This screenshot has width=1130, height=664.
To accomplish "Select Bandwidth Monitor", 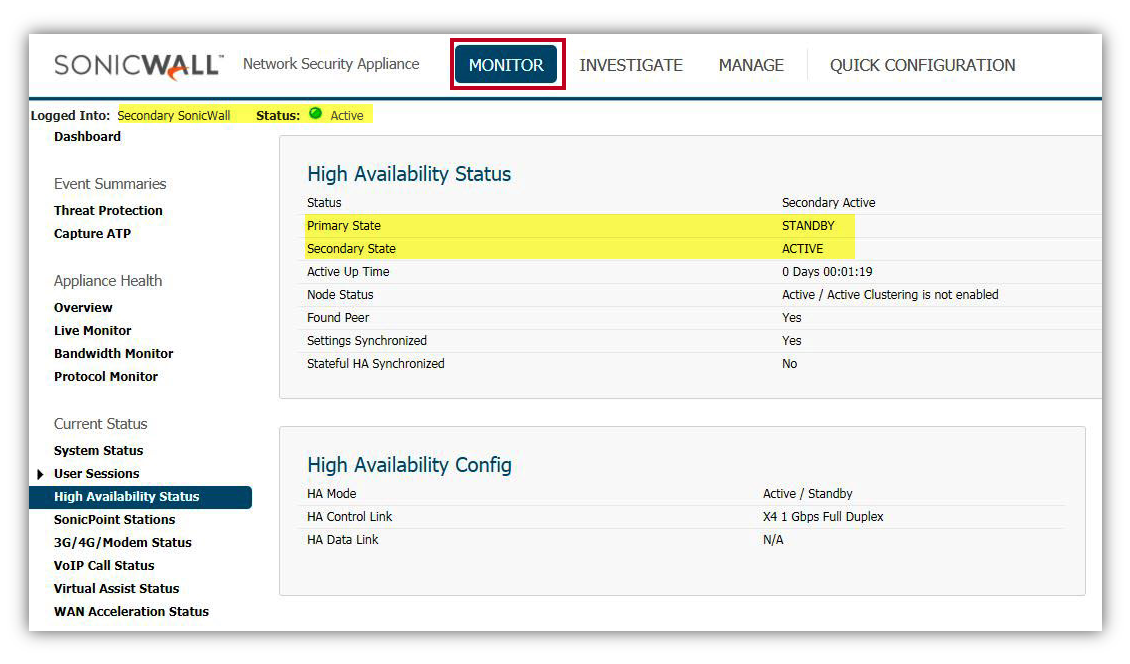I will click(x=113, y=354).
